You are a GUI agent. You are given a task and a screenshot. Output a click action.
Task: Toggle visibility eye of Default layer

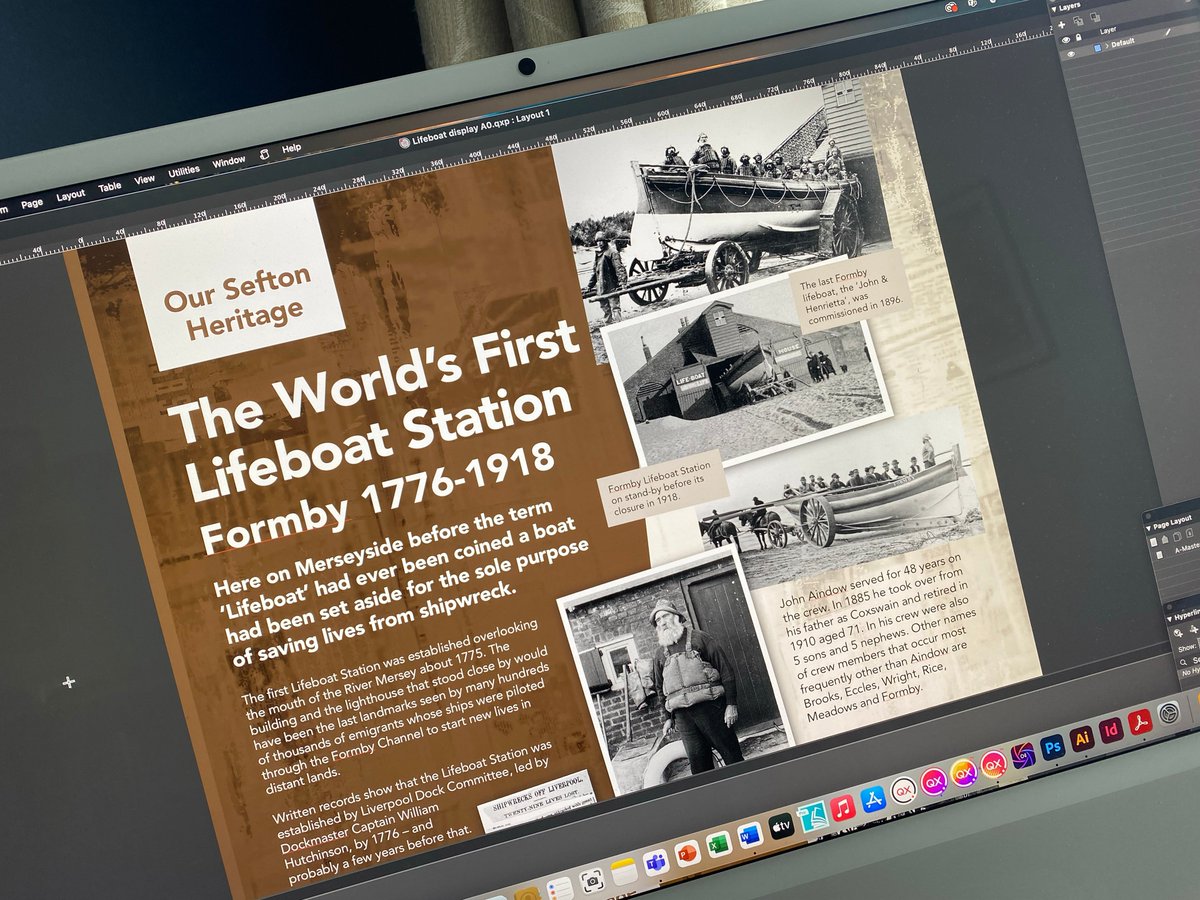pyautogui.click(x=1071, y=54)
